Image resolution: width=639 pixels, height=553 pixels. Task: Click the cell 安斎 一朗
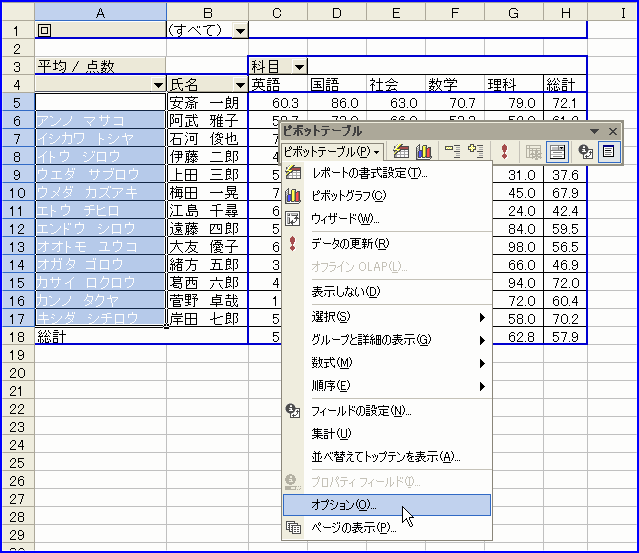click(x=207, y=103)
